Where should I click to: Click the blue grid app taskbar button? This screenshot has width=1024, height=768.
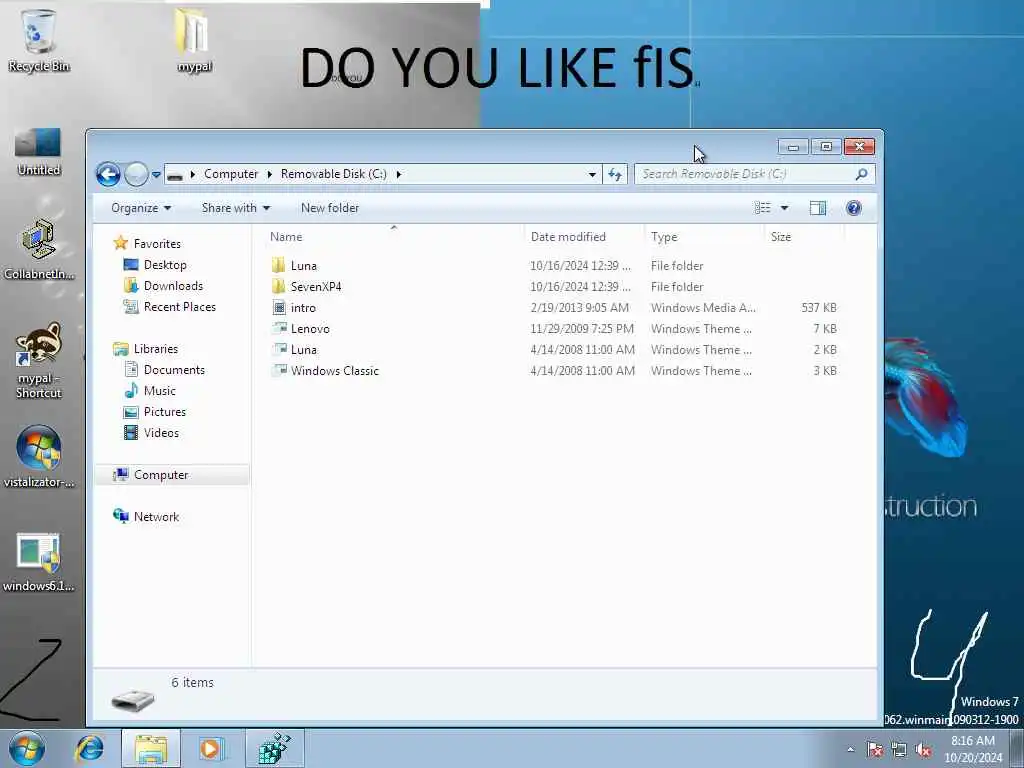tap(274, 748)
